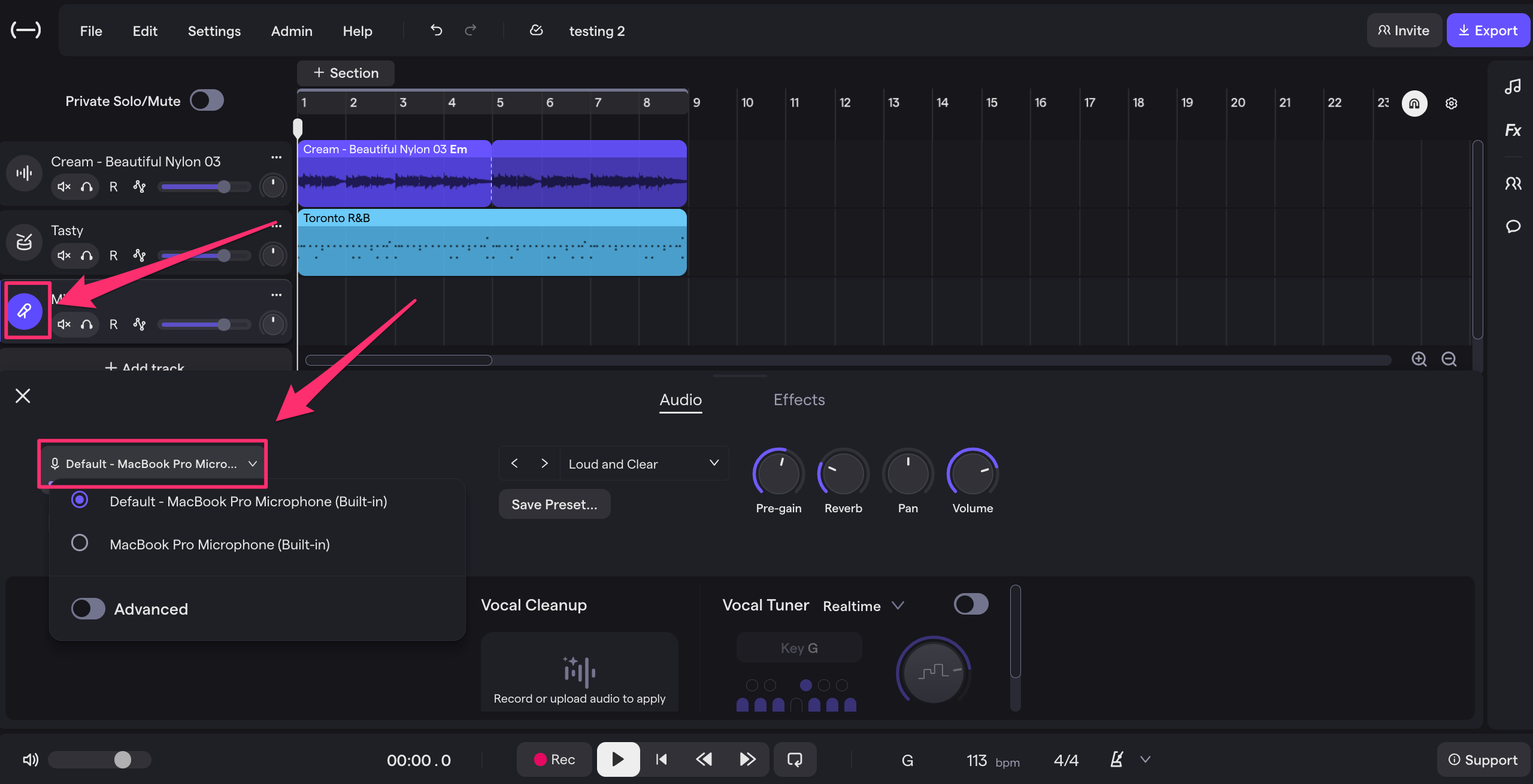The image size is (1533, 784).
Task: Click the app logo in top-left
Action: point(26,30)
